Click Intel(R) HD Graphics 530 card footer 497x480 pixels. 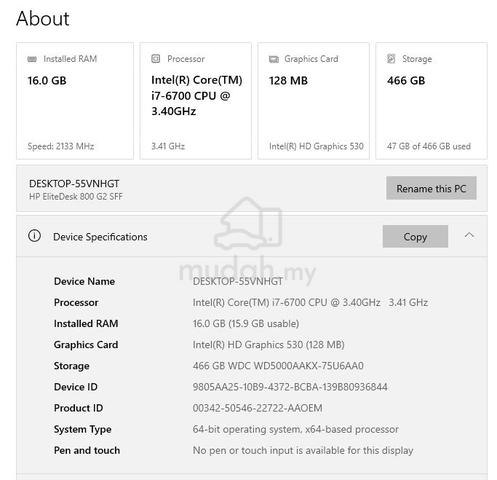click(x=316, y=146)
